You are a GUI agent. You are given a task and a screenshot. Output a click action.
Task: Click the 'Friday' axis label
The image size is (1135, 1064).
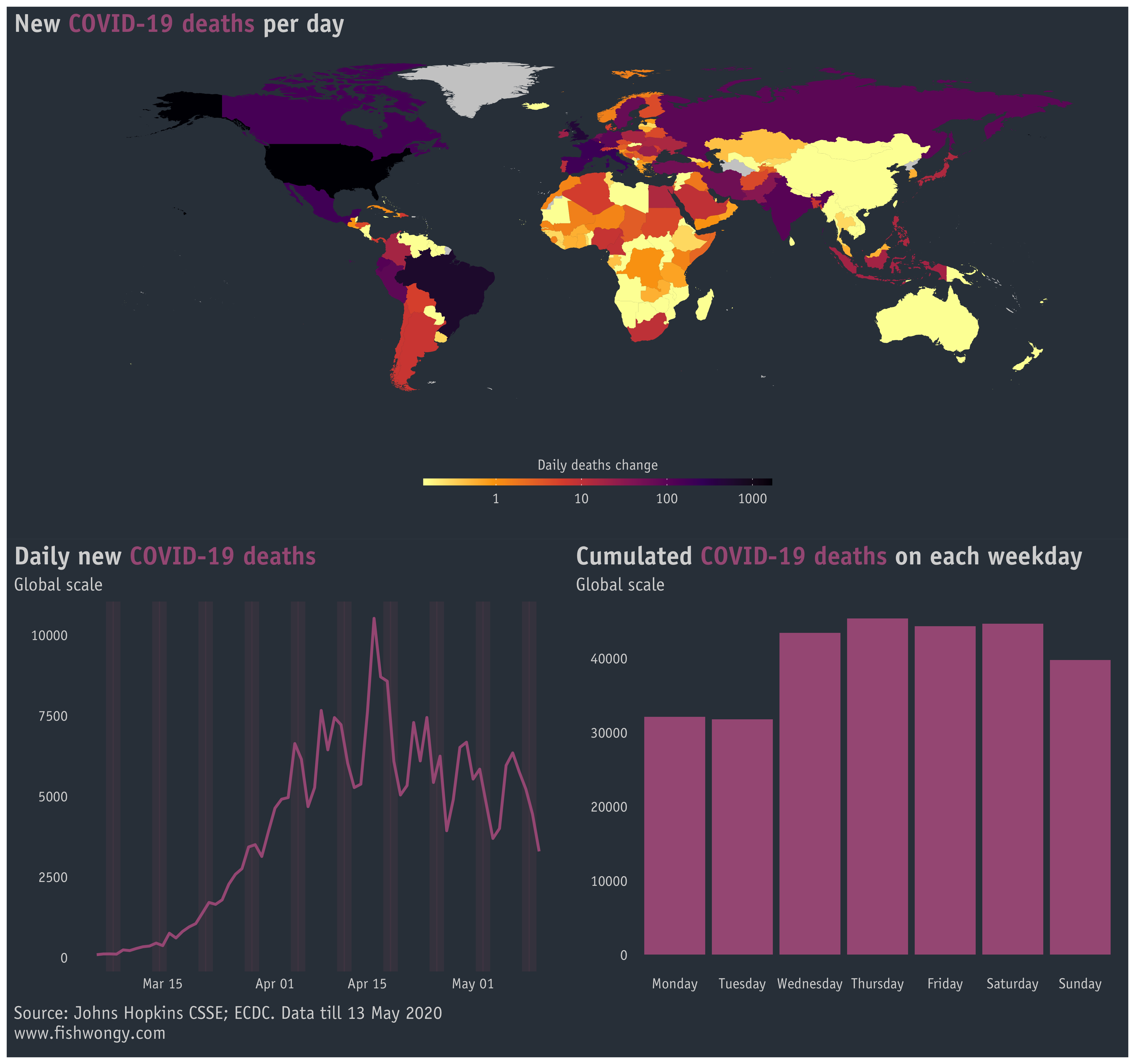[x=945, y=984]
